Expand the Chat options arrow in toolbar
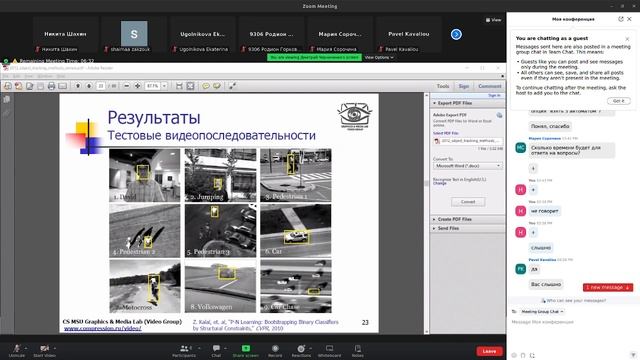This screenshot has width=640, height=360. (x=225, y=348)
